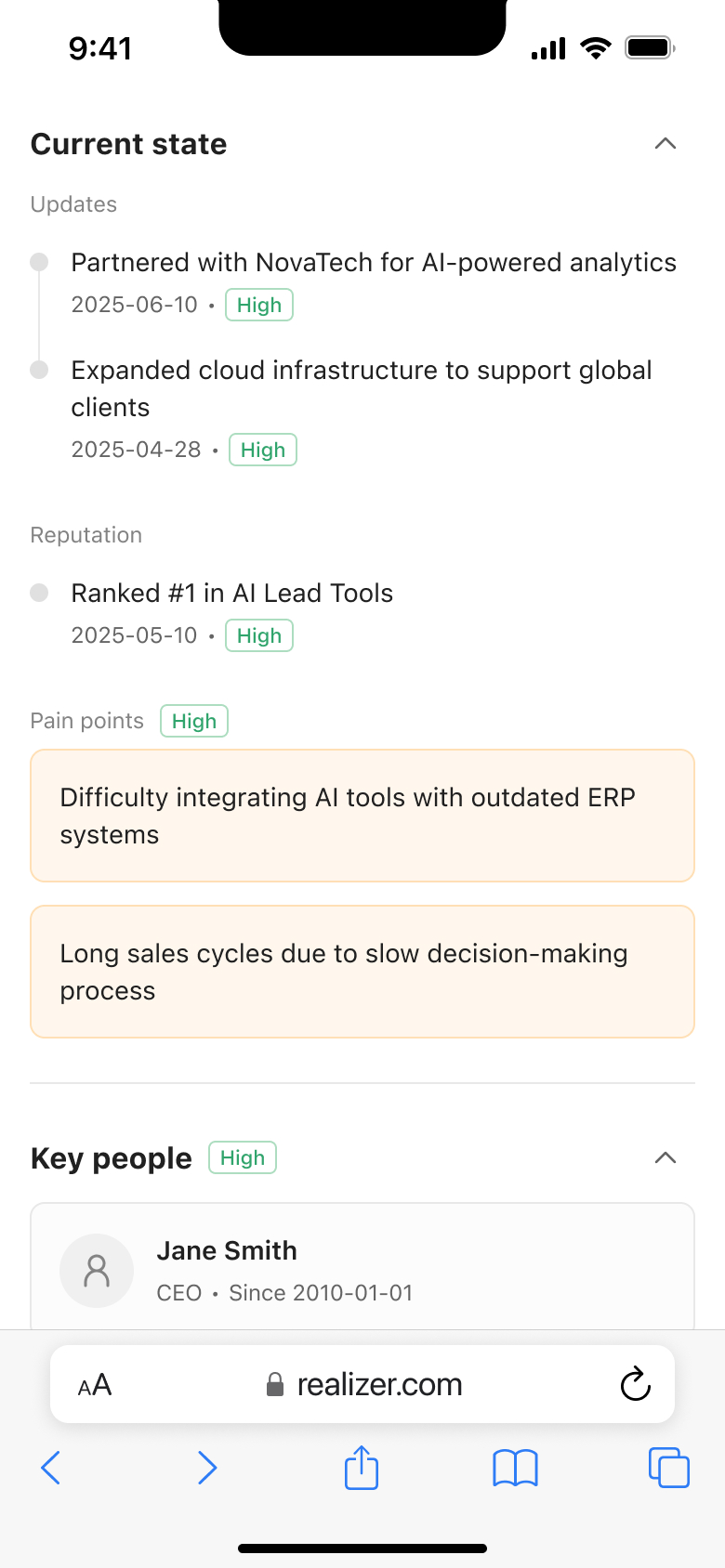Tap the High tag on the 2025-06-10 update

[x=259, y=305]
